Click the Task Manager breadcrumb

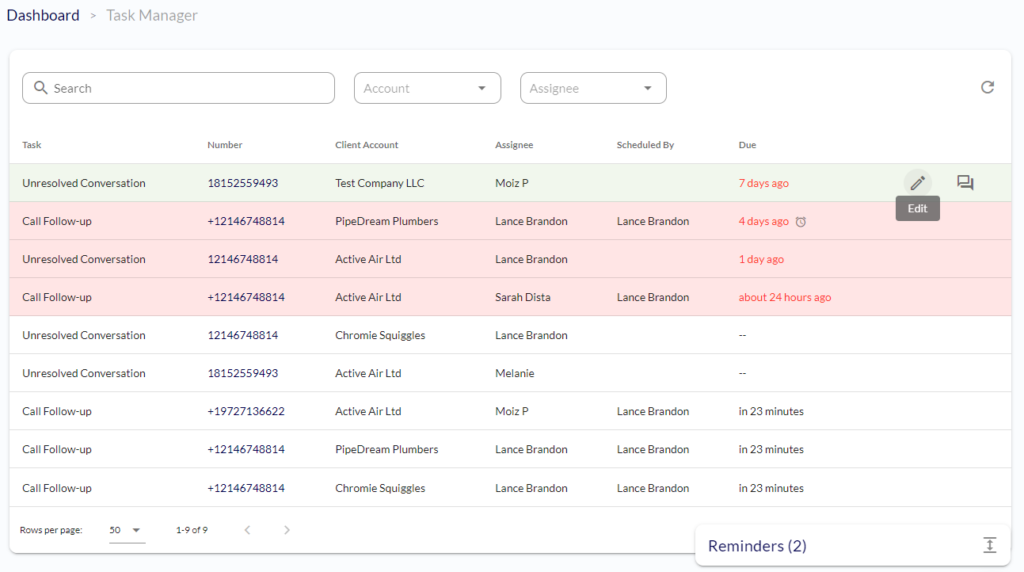click(152, 15)
